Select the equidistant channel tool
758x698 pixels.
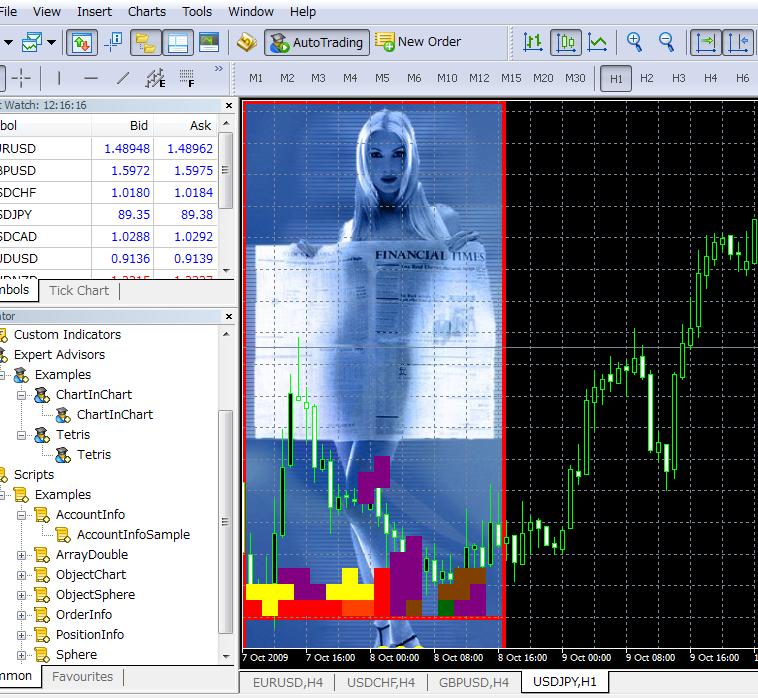(155, 78)
